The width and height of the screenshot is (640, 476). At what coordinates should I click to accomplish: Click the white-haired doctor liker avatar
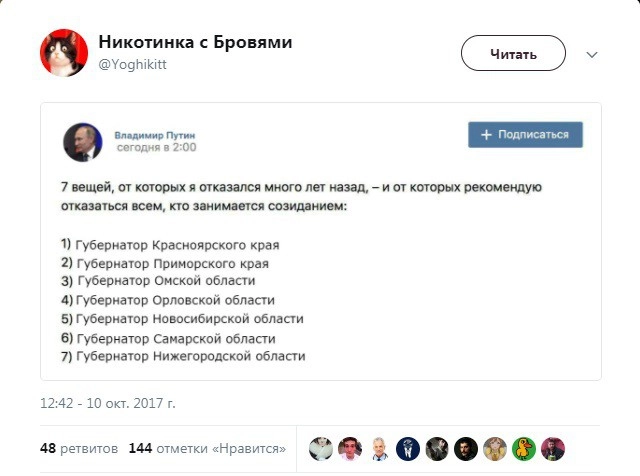tap(379, 448)
